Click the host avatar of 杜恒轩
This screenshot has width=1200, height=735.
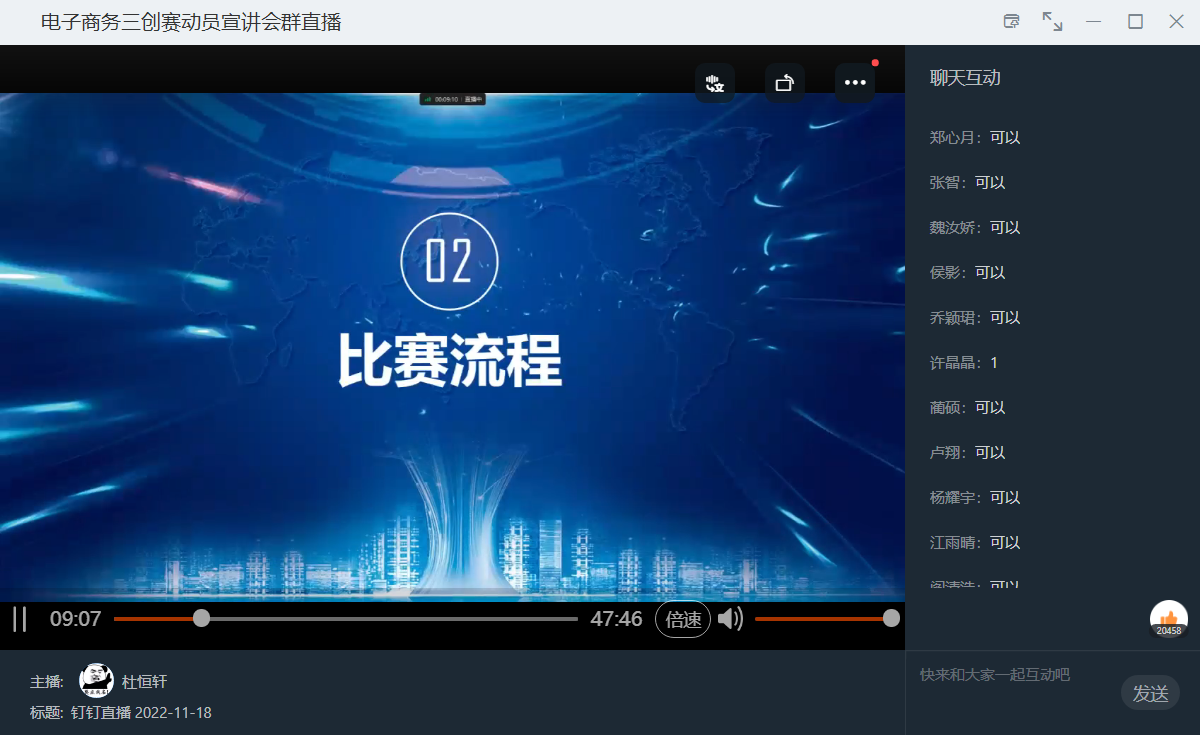(96, 681)
